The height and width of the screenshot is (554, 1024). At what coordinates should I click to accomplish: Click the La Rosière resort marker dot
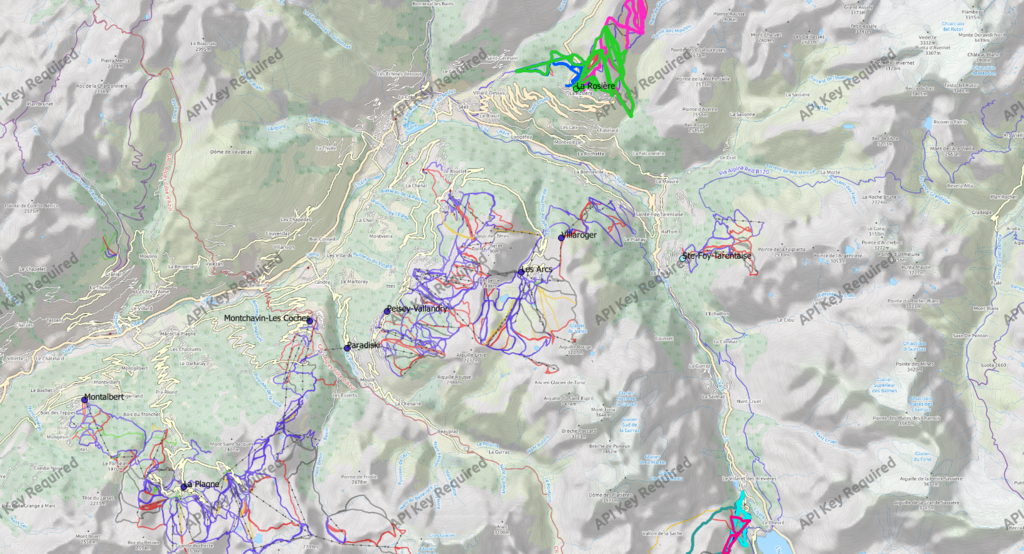[577, 86]
